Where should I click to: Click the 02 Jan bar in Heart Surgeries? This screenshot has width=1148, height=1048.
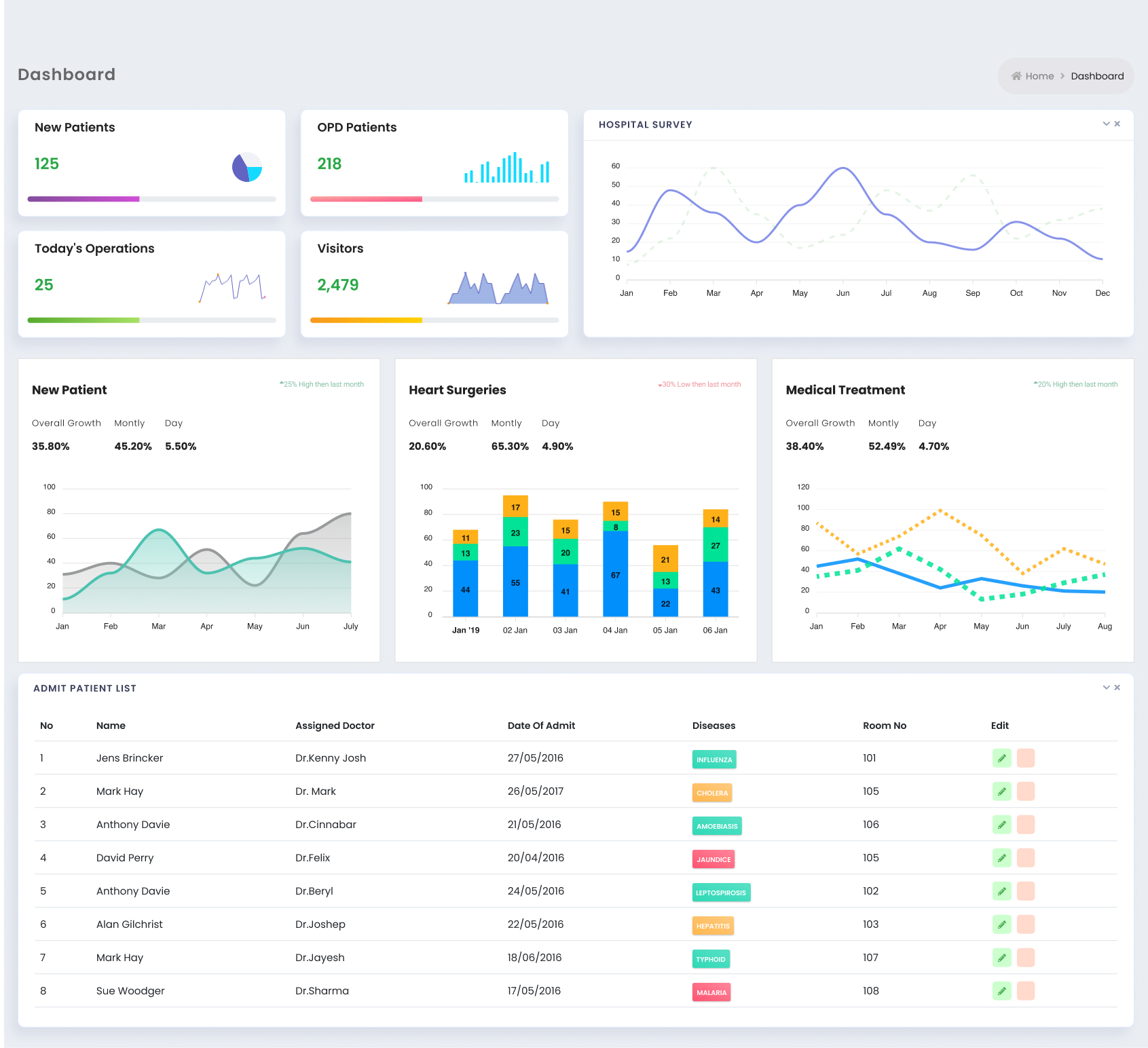(515, 556)
